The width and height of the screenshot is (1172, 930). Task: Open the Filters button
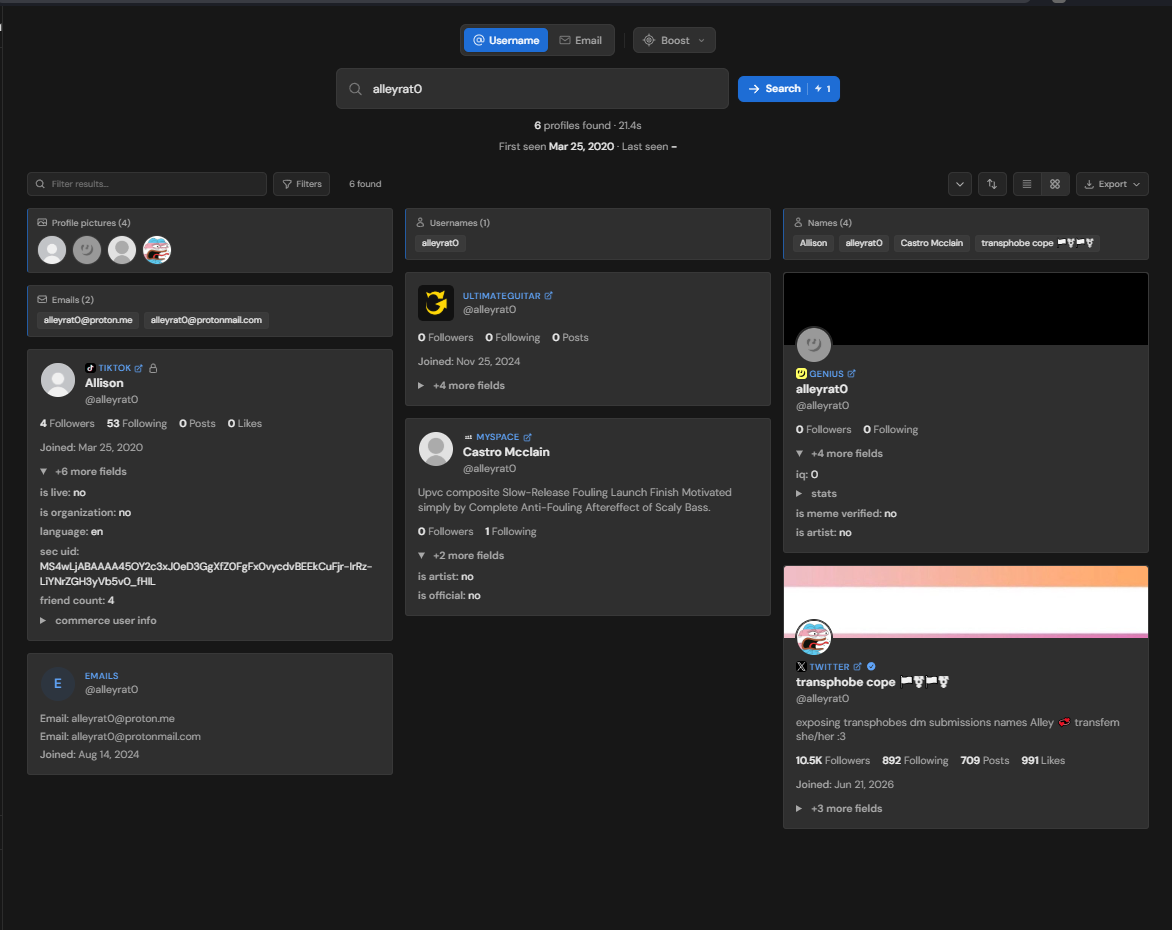point(302,184)
